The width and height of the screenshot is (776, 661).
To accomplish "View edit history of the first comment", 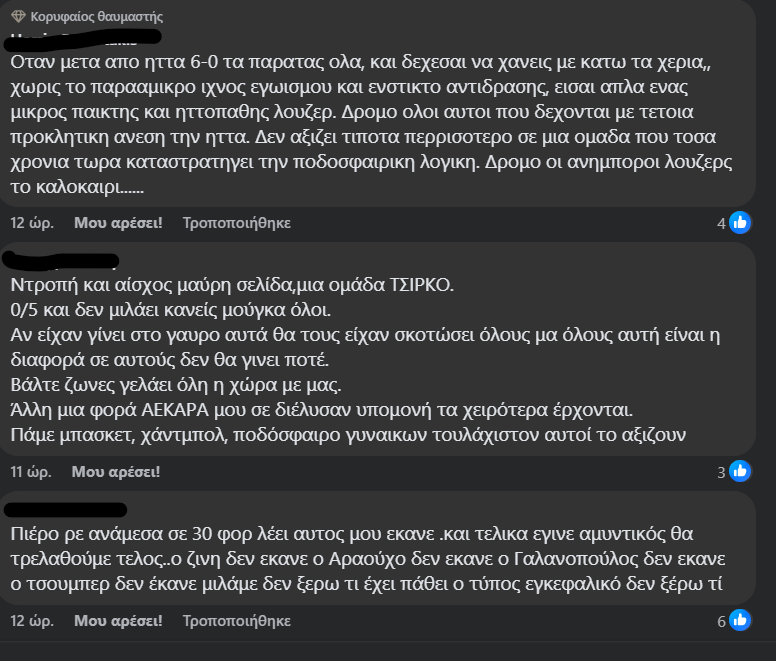I will coord(237,223).
